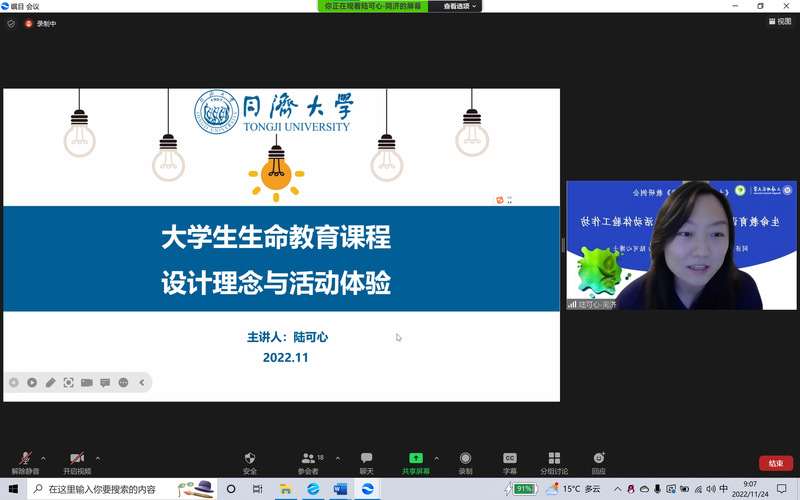
Task: Click the play button in slide toolbar
Action: (32, 382)
